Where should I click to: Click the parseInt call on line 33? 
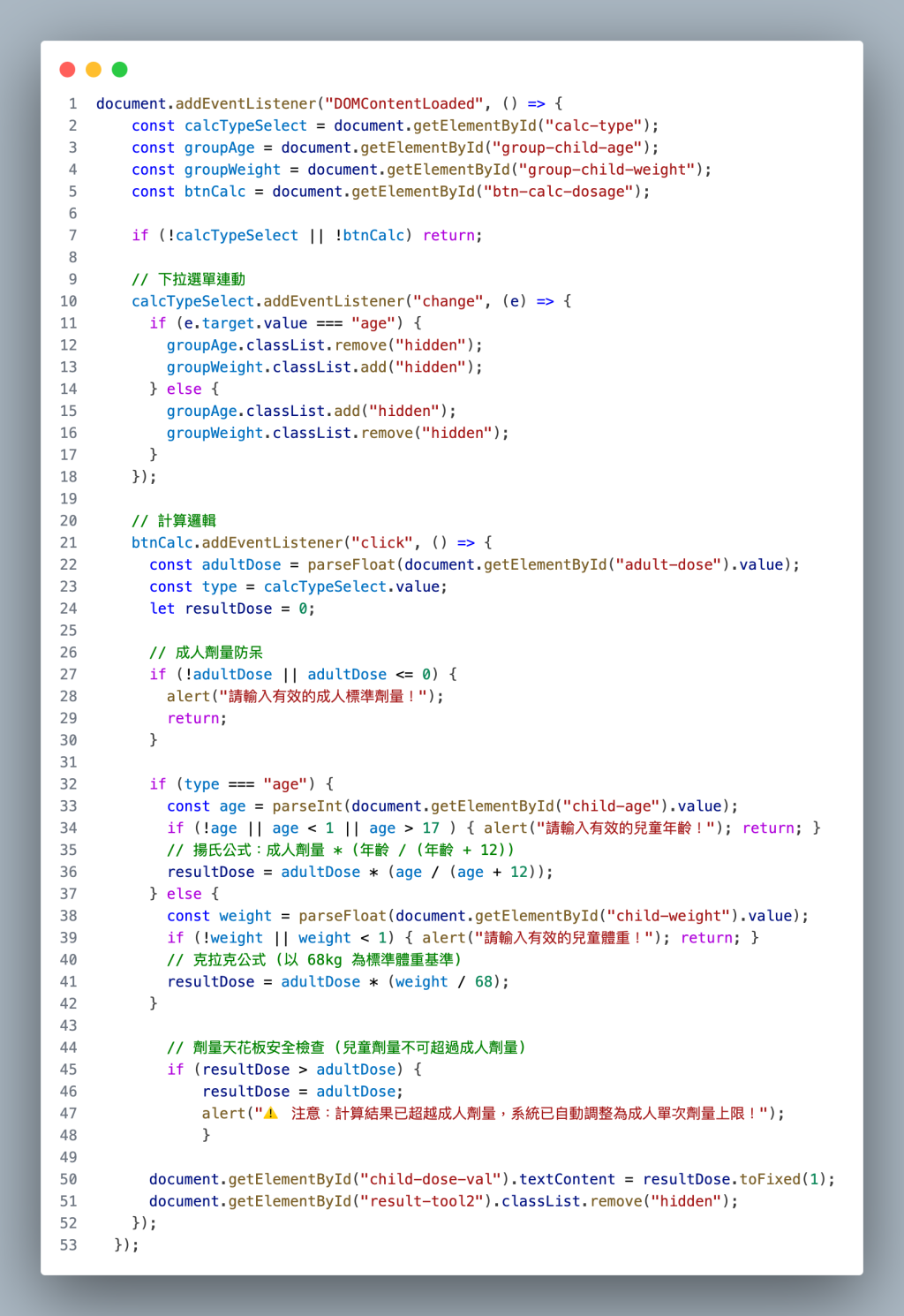(307, 806)
